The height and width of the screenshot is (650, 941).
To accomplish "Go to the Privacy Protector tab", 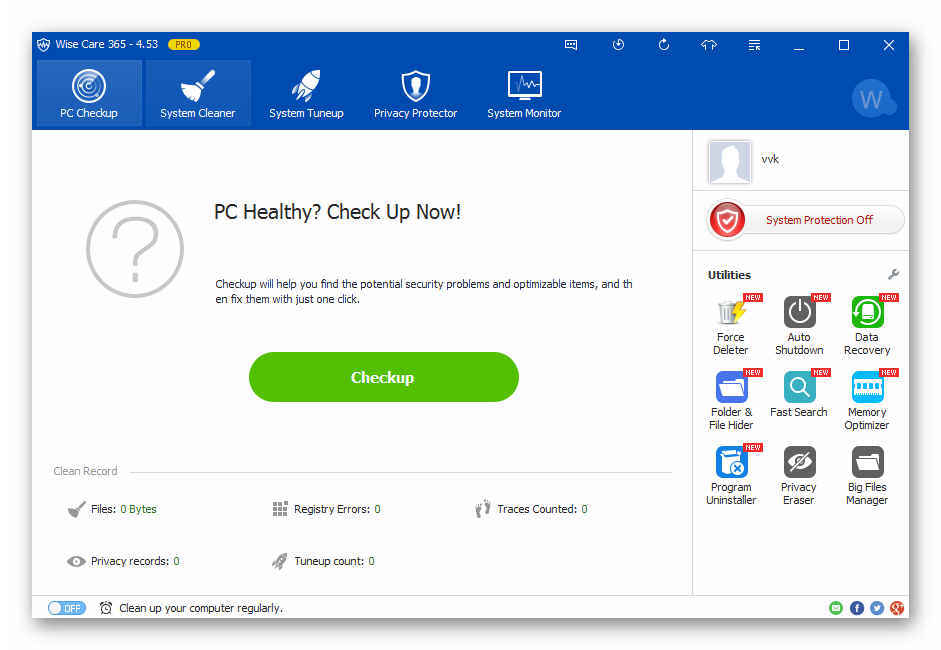I will 415,93.
